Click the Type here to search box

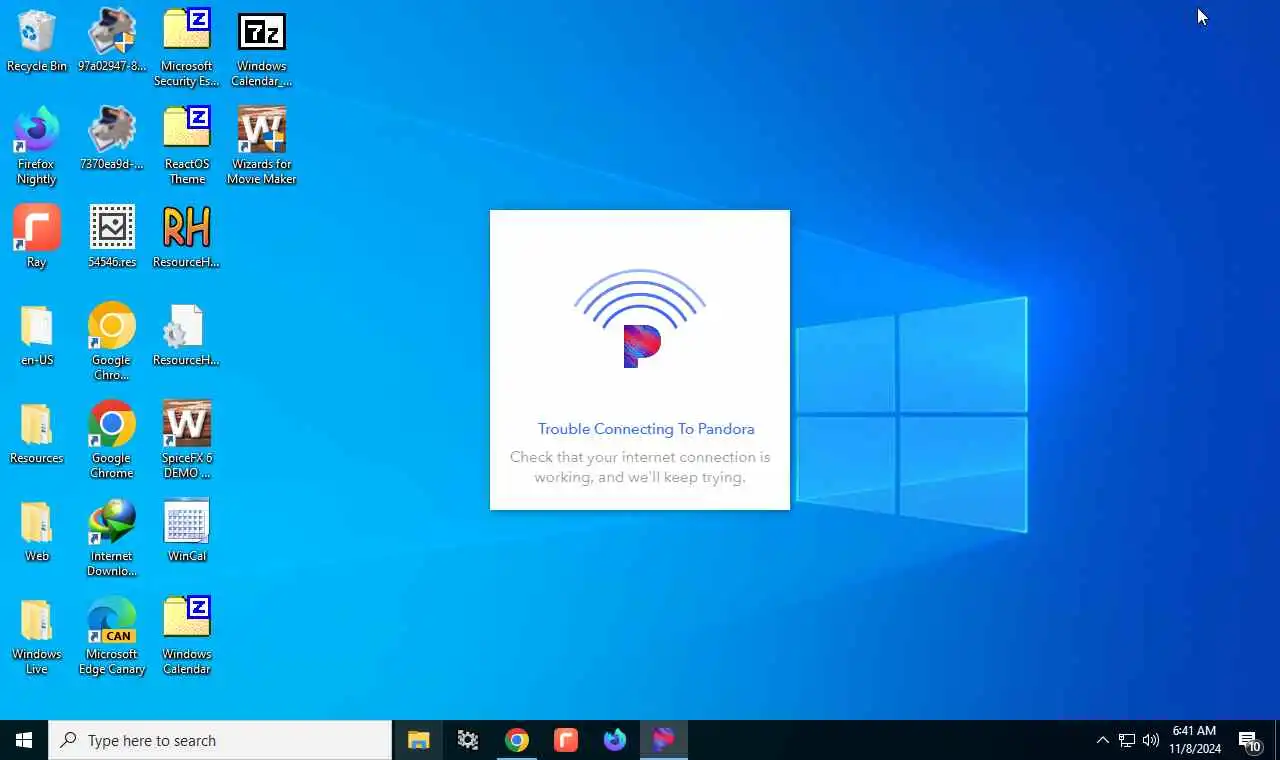220,740
